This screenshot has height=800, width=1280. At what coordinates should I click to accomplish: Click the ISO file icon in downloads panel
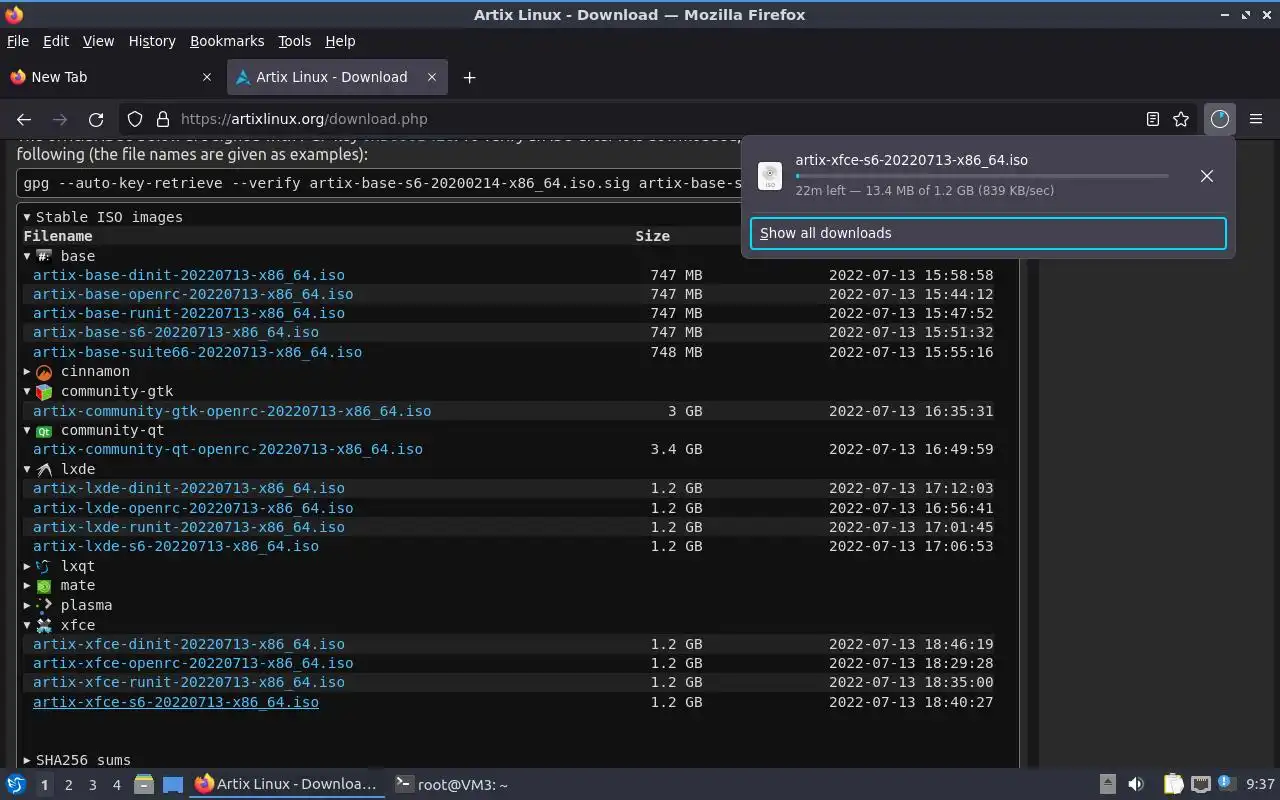(x=770, y=176)
